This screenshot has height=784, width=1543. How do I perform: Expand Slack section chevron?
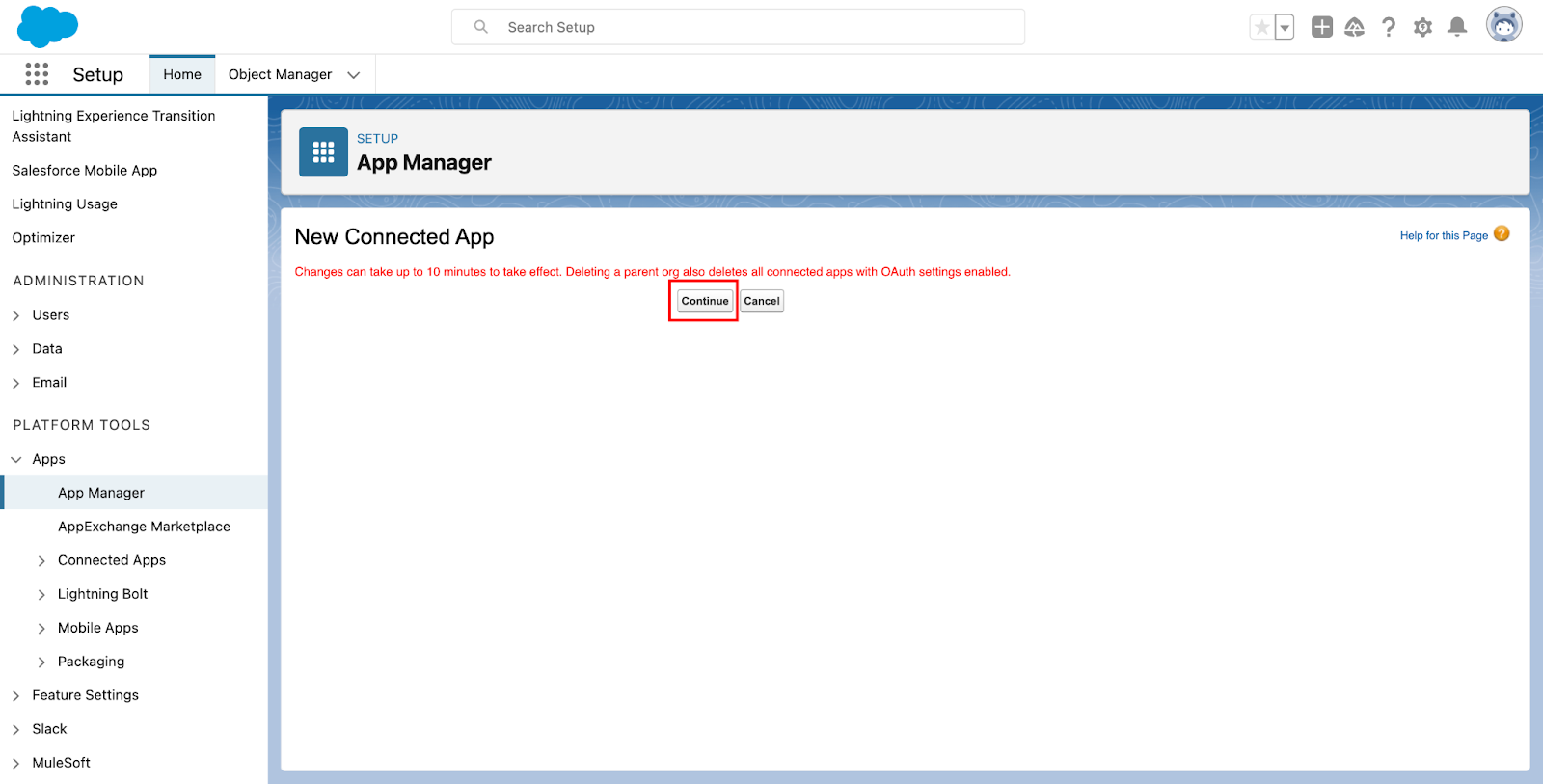pos(16,730)
